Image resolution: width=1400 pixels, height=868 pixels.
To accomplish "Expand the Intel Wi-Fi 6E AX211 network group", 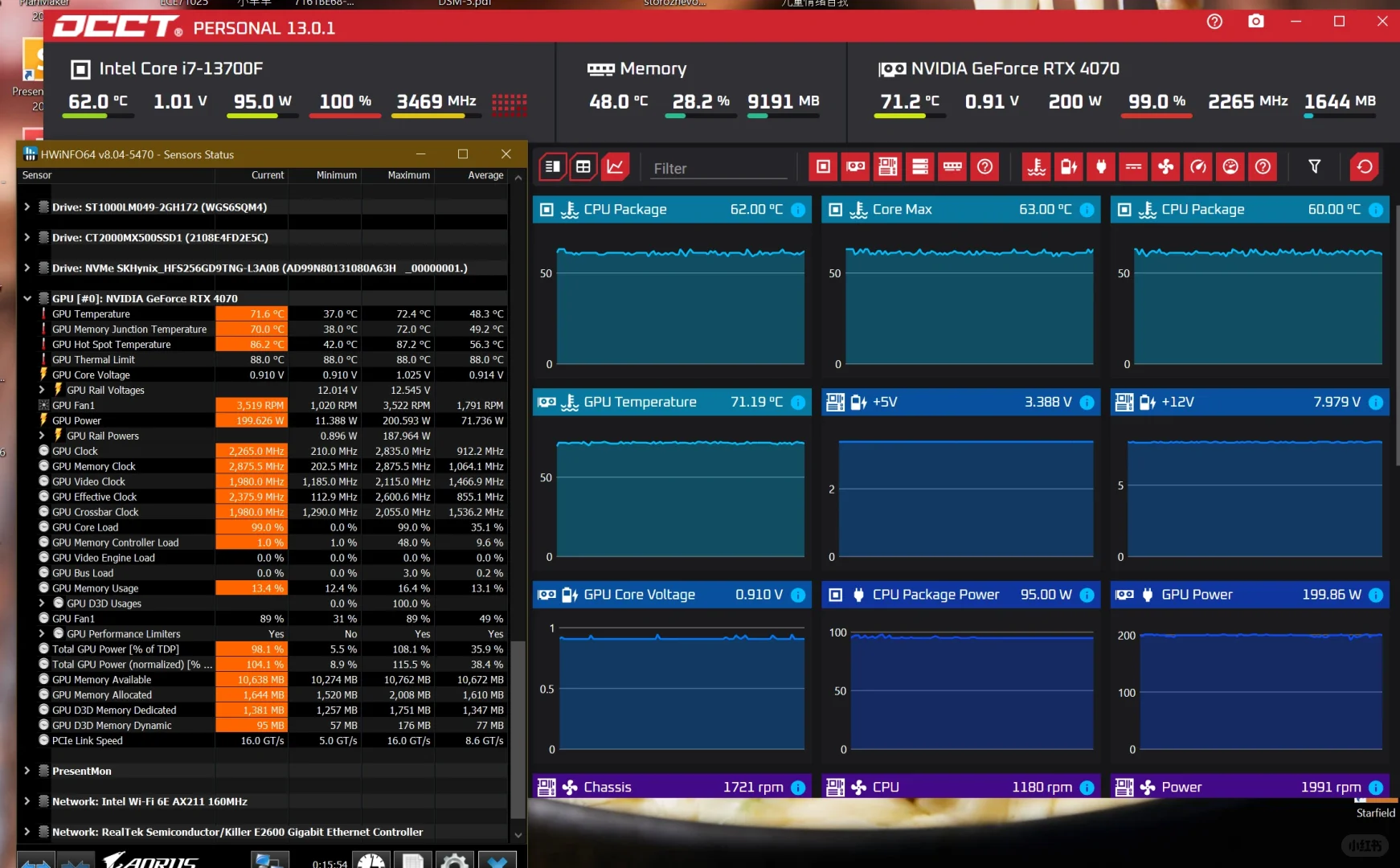I will click(27, 801).
